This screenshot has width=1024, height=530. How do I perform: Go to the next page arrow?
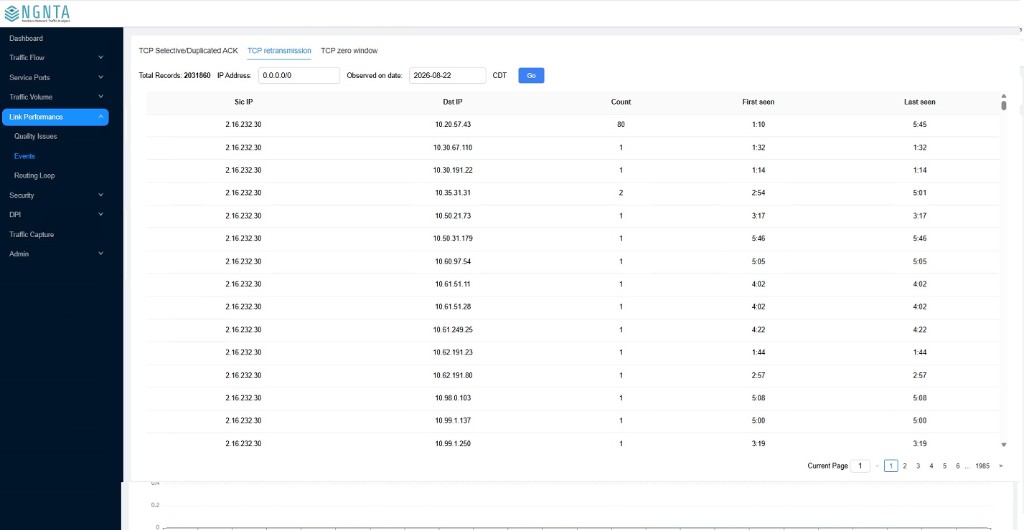click(x=1000, y=465)
